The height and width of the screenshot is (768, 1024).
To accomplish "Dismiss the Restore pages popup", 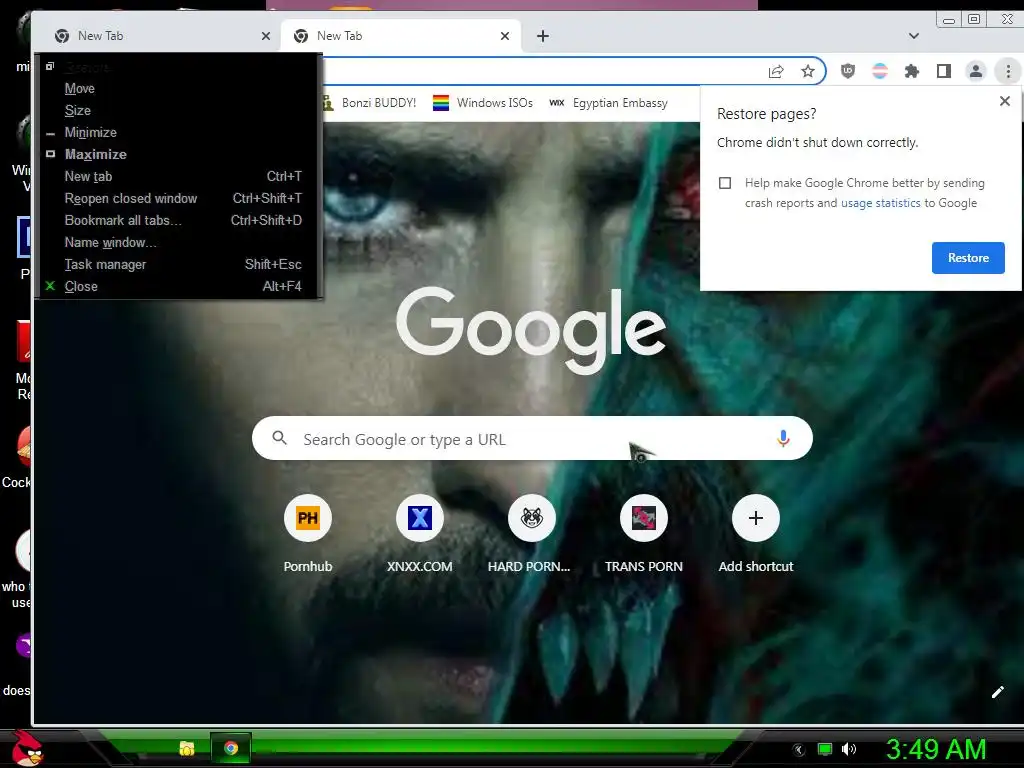I will click(x=1005, y=101).
